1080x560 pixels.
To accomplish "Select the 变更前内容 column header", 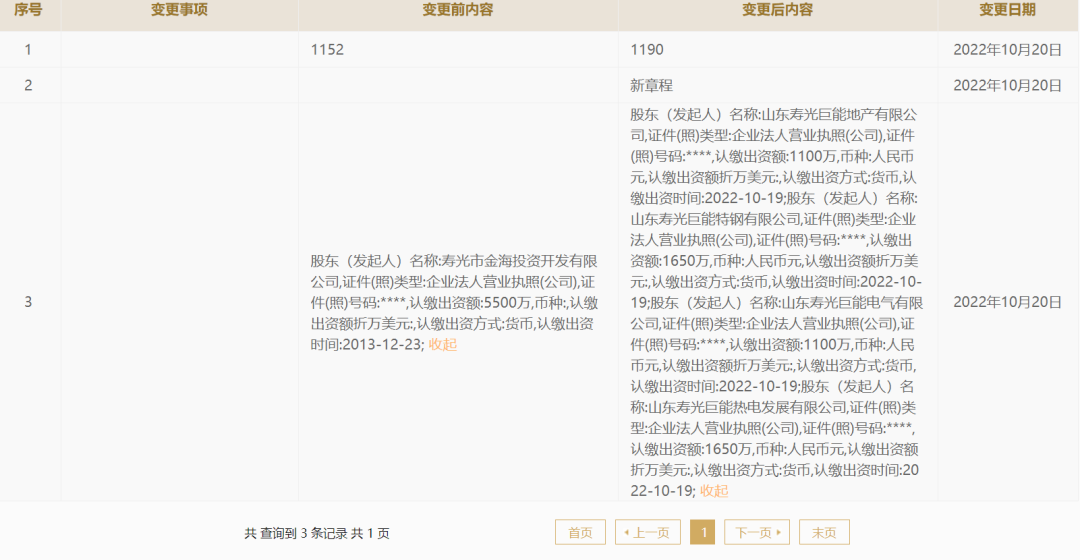I will point(458,10).
